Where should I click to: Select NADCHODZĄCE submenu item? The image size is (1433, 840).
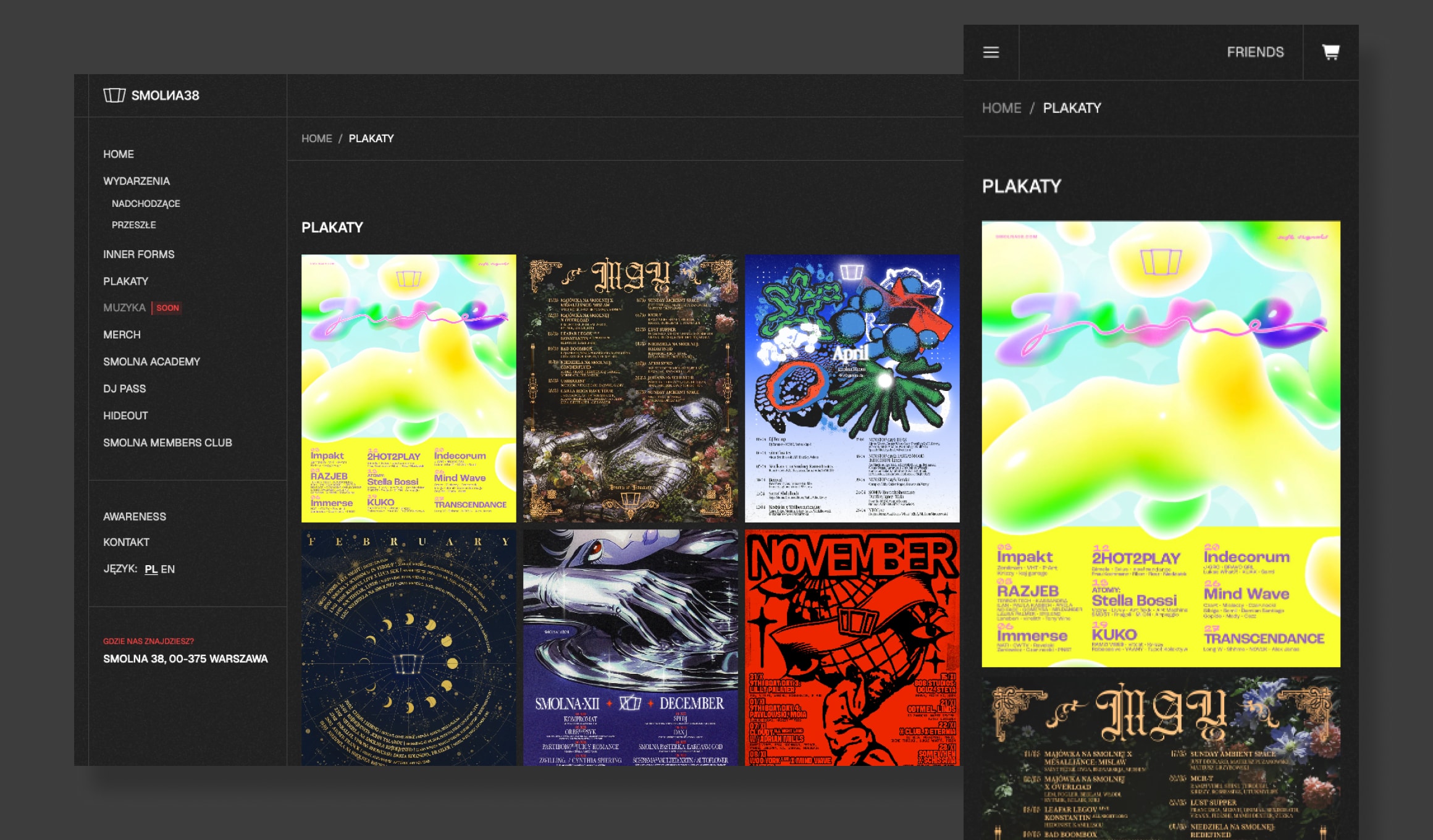pyautogui.click(x=146, y=203)
